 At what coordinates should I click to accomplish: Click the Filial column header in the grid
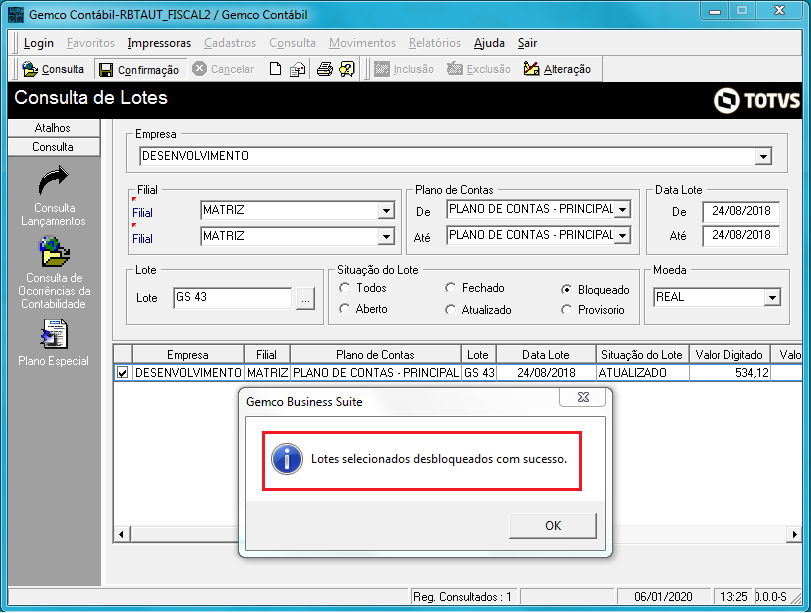click(266, 355)
